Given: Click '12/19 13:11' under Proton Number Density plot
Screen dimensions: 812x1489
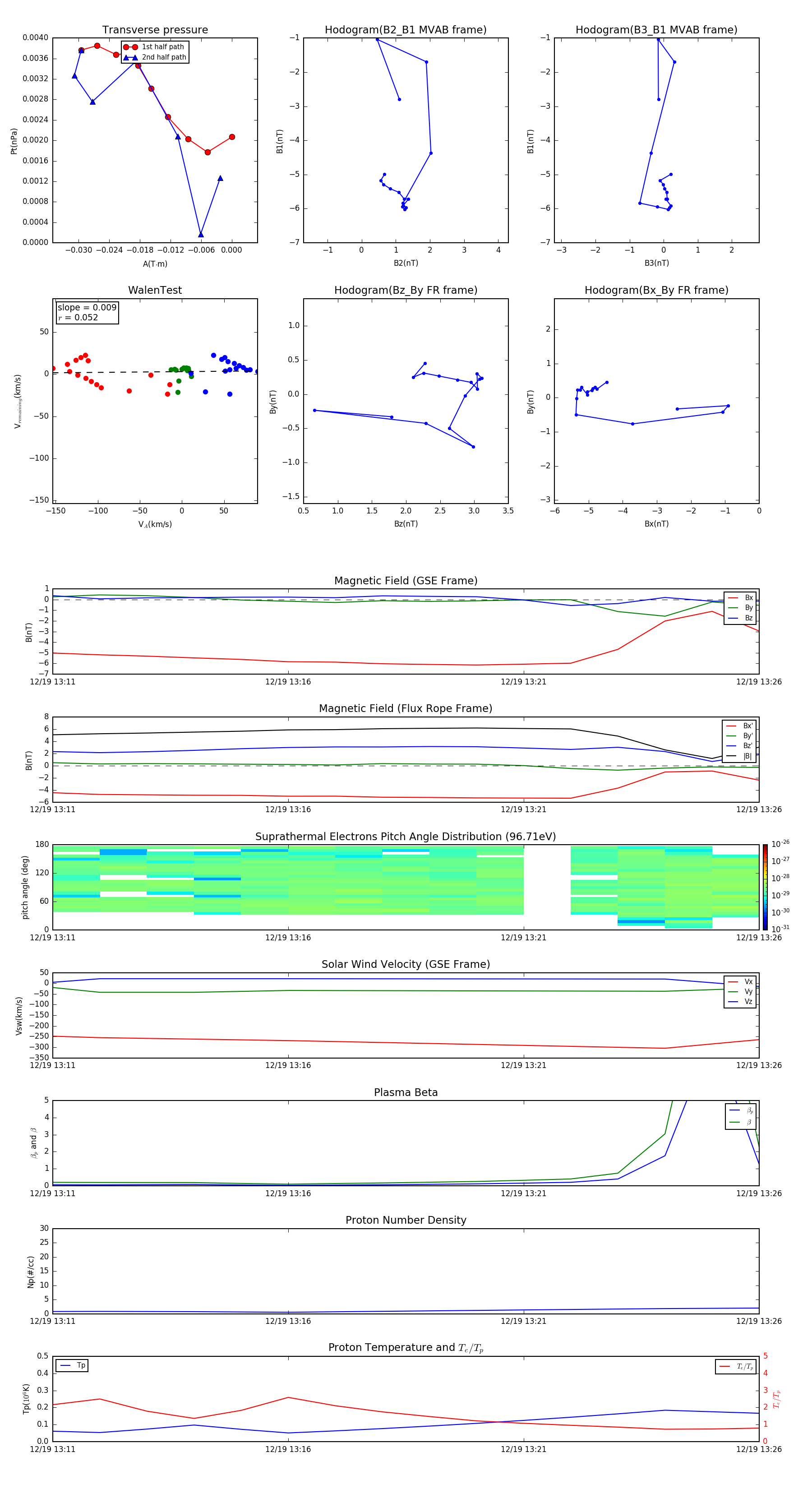Looking at the screenshot, I should (x=53, y=1321).
